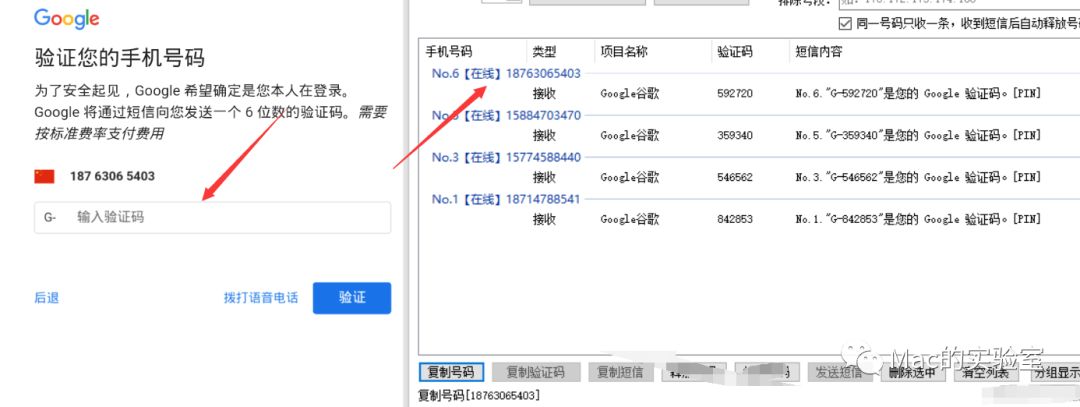Click verification code cell 842853
The width and height of the screenshot is (1080, 407).
(735, 220)
